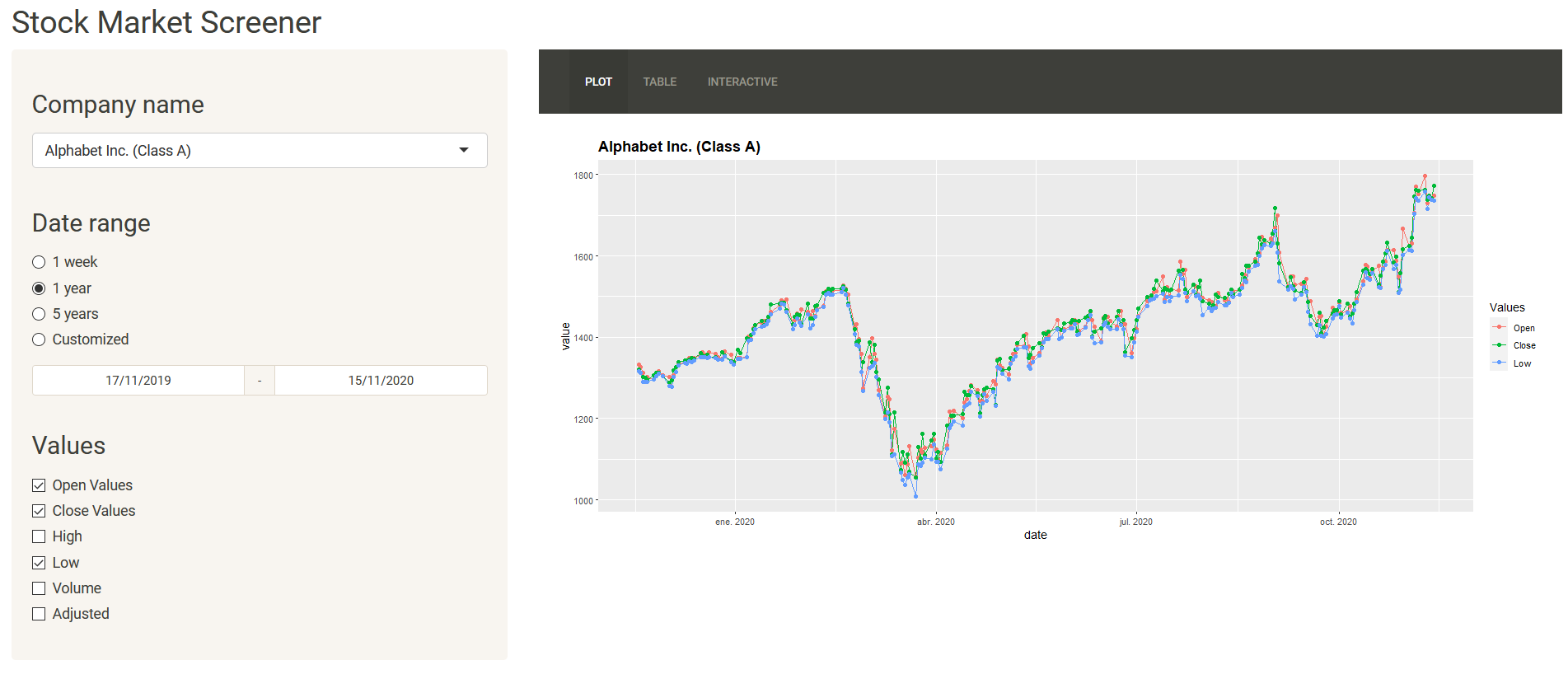This screenshot has width=1568, height=693.
Task: Click the 'abr. 2020' axis label
Action: click(x=936, y=522)
